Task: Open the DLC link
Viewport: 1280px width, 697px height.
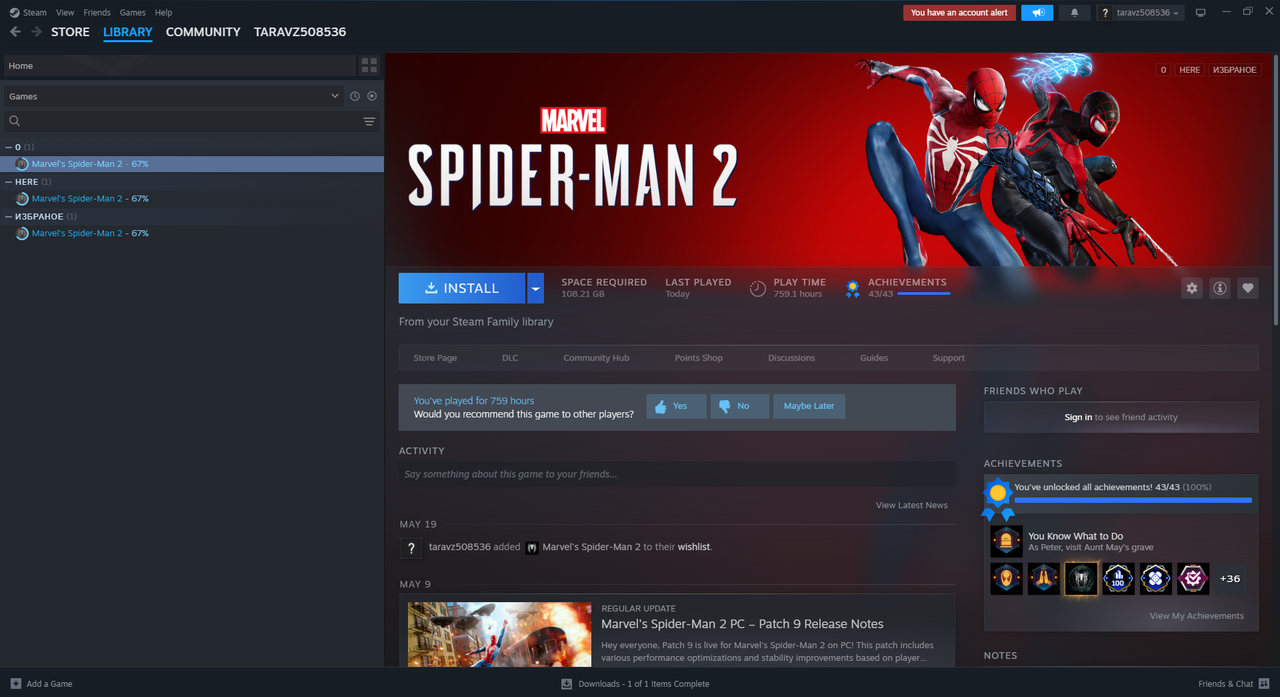Action: click(x=510, y=358)
